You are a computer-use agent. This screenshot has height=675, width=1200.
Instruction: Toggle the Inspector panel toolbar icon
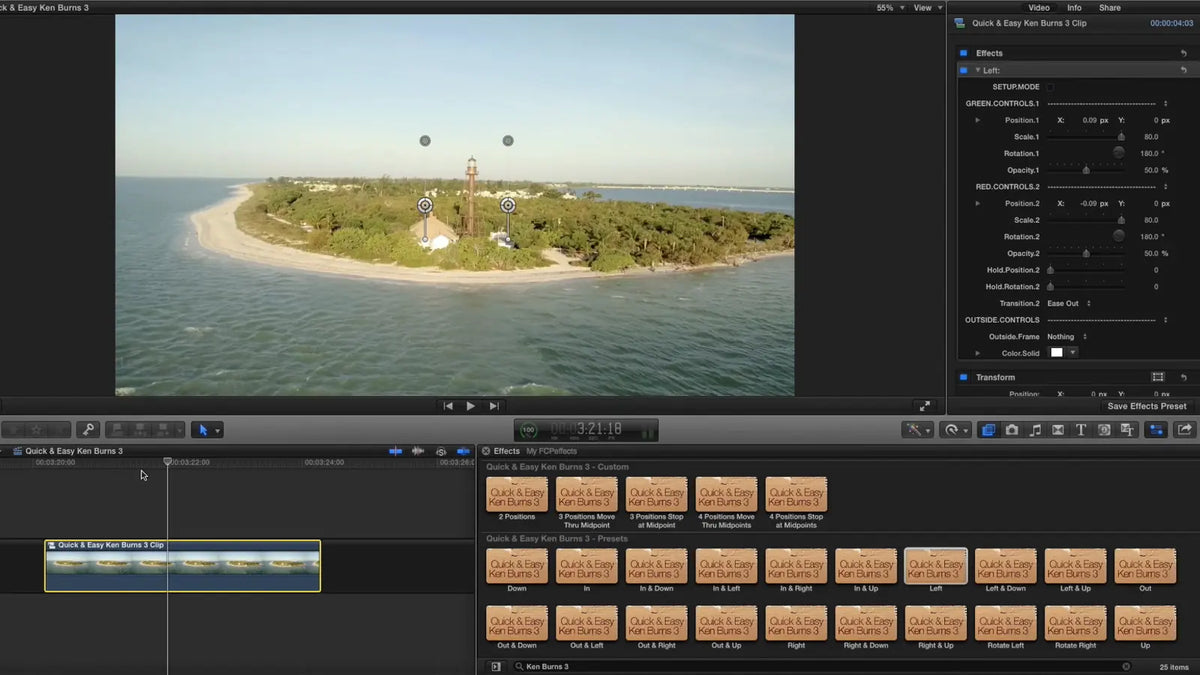pyautogui.click(x=1156, y=430)
